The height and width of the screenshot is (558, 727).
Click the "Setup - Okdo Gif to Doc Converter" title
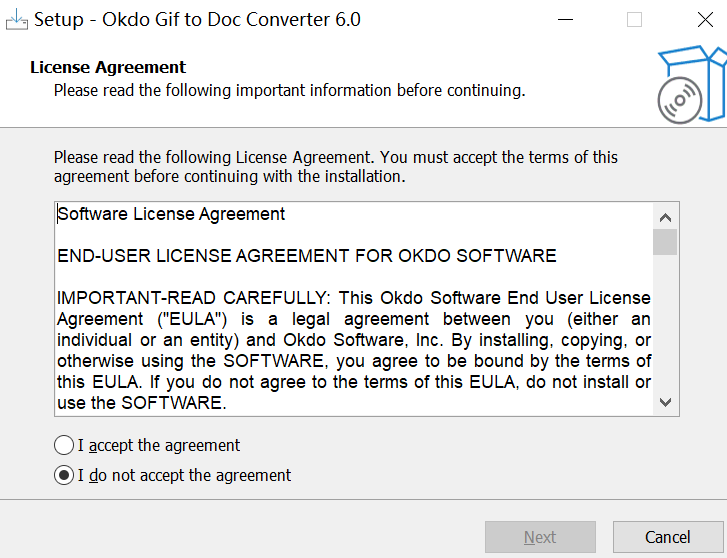(x=198, y=19)
